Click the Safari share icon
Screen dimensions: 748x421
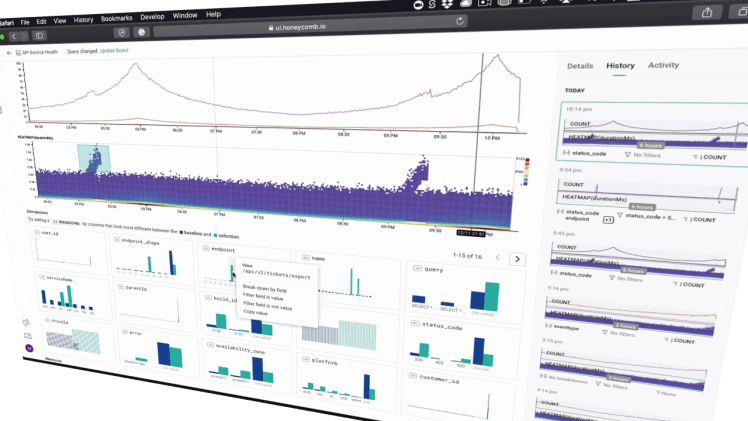707,12
